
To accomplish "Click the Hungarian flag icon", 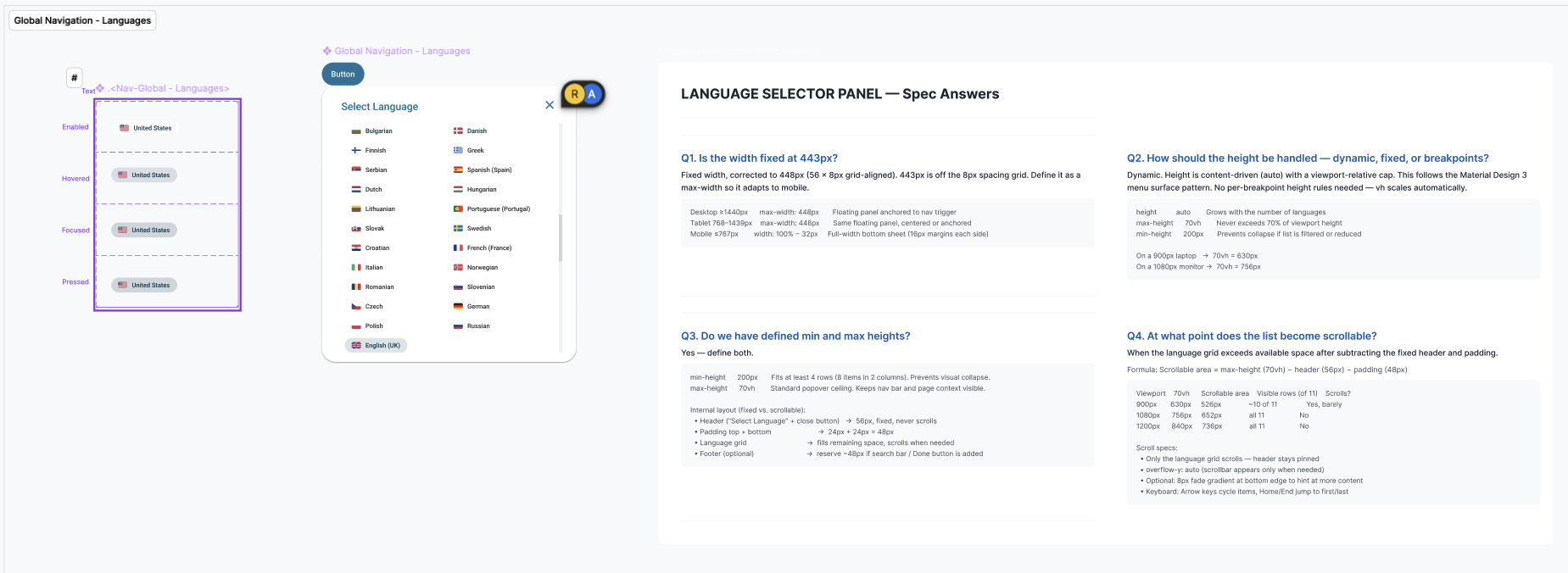I will click(458, 190).
